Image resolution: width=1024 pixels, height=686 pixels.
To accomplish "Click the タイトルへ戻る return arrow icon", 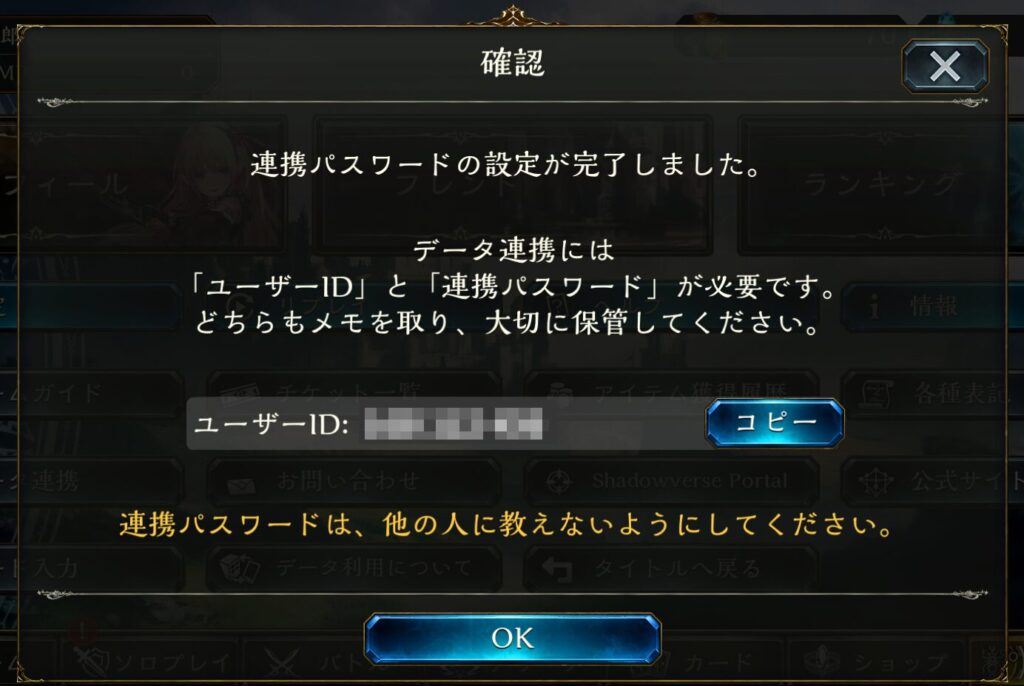I will tap(557, 569).
